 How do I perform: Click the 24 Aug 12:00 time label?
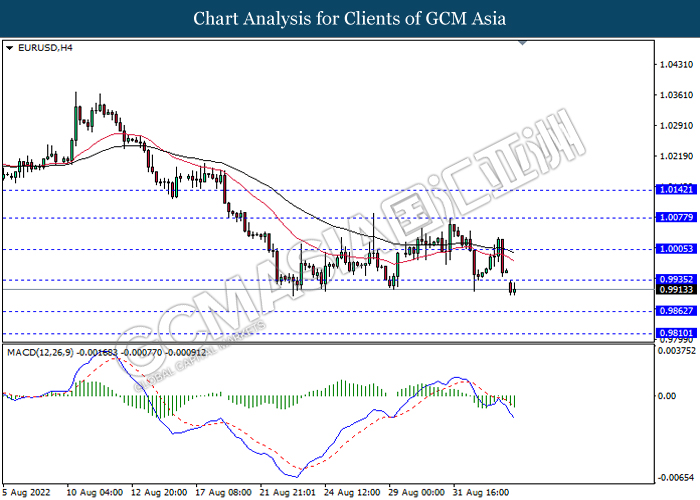click(x=353, y=492)
